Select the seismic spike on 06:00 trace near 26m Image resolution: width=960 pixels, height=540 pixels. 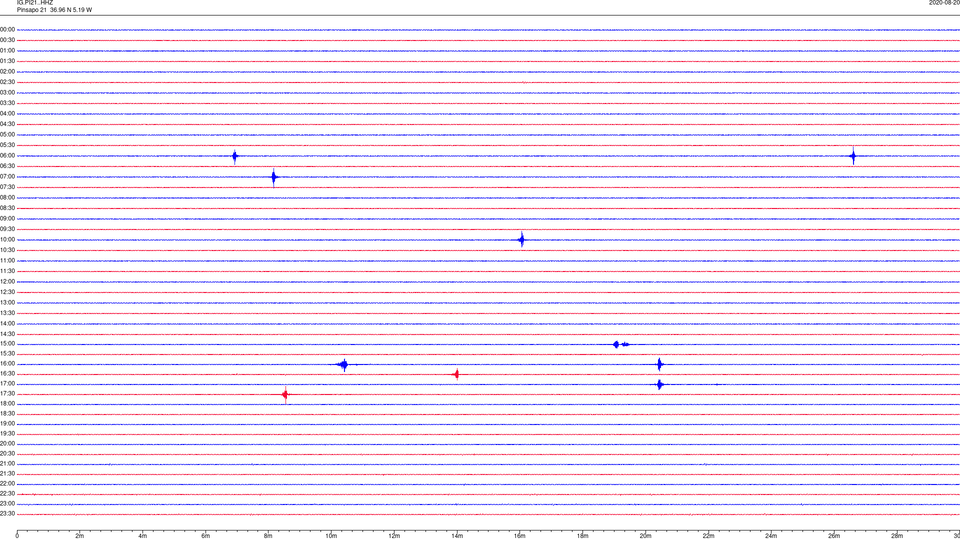click(x=853, y=156)
